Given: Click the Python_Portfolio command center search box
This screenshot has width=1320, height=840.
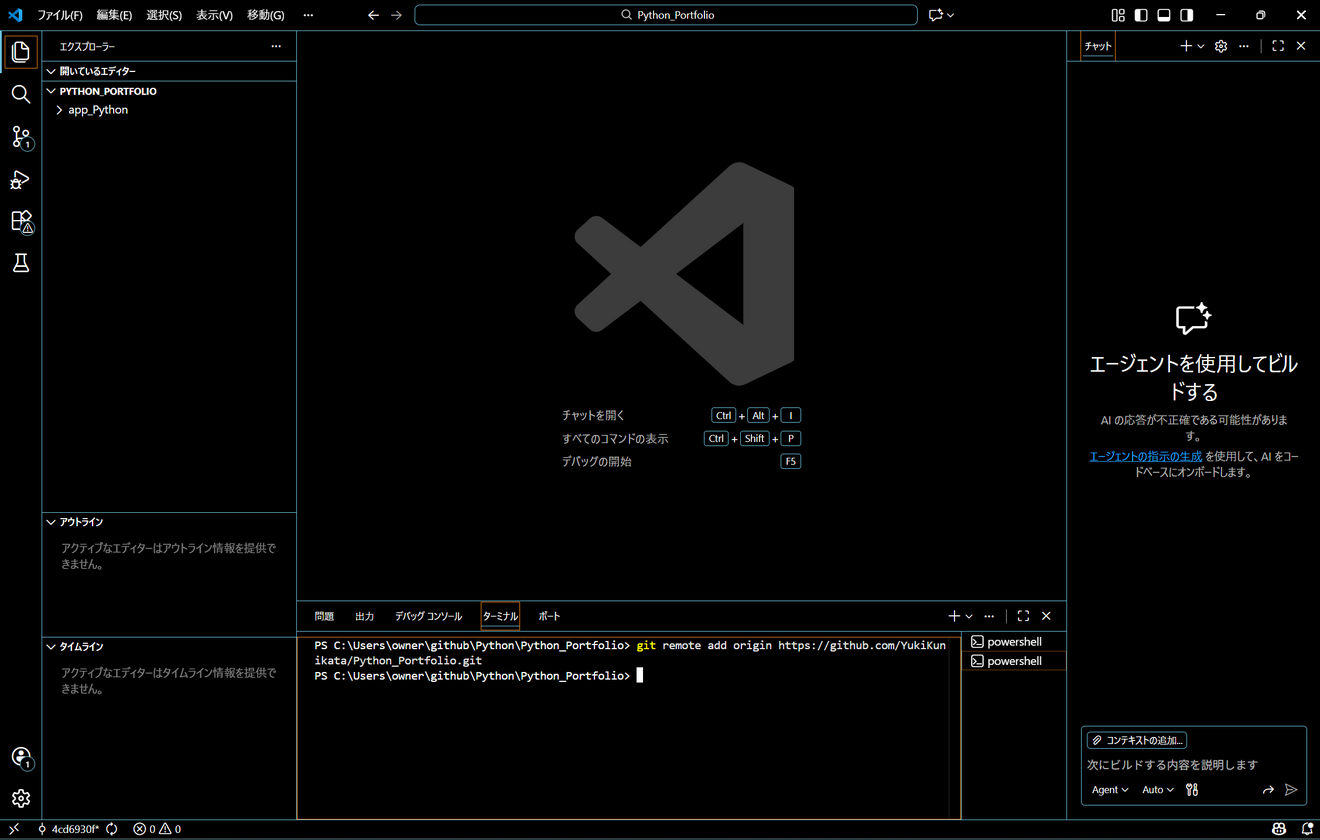Looking at the screenshot, I should pos(666,15).
